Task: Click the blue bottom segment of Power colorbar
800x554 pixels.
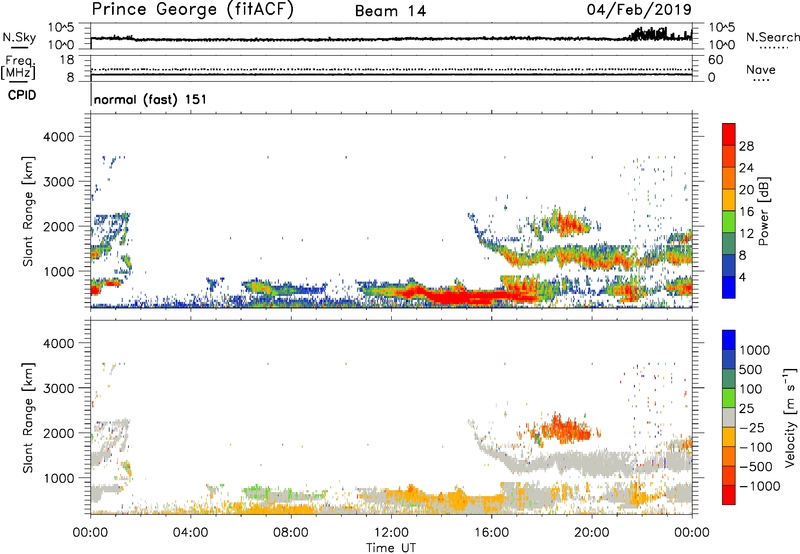Action: click(729, 287)
